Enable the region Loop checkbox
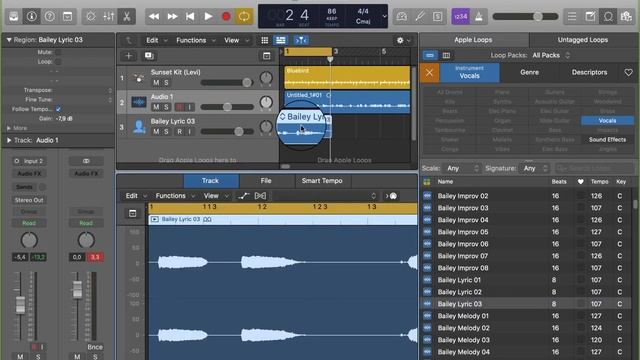This screenshot has width=640, height=360. coord(58,62)
